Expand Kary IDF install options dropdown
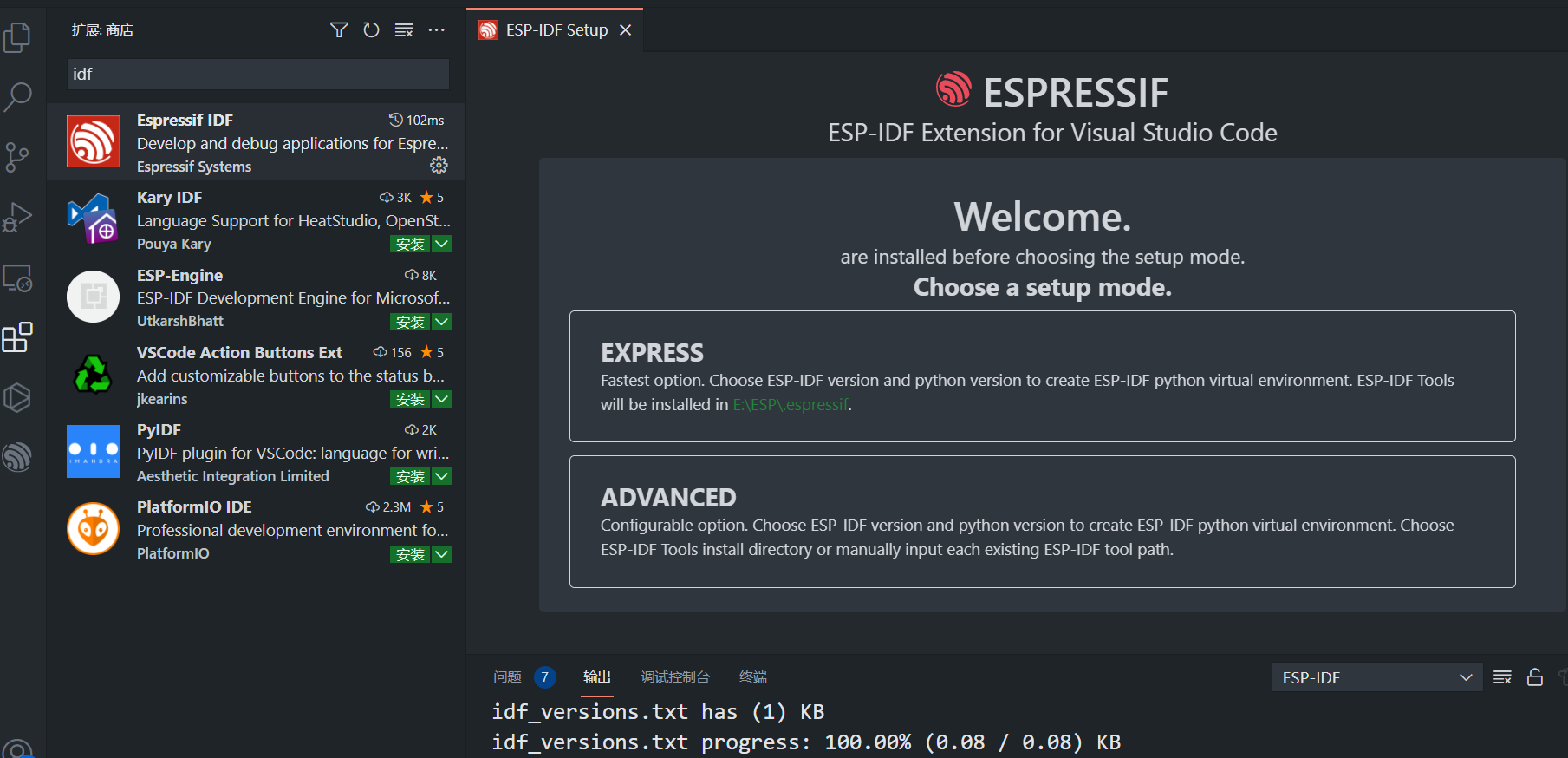The width and height of the screenshot is (1568, 758). 441,245
